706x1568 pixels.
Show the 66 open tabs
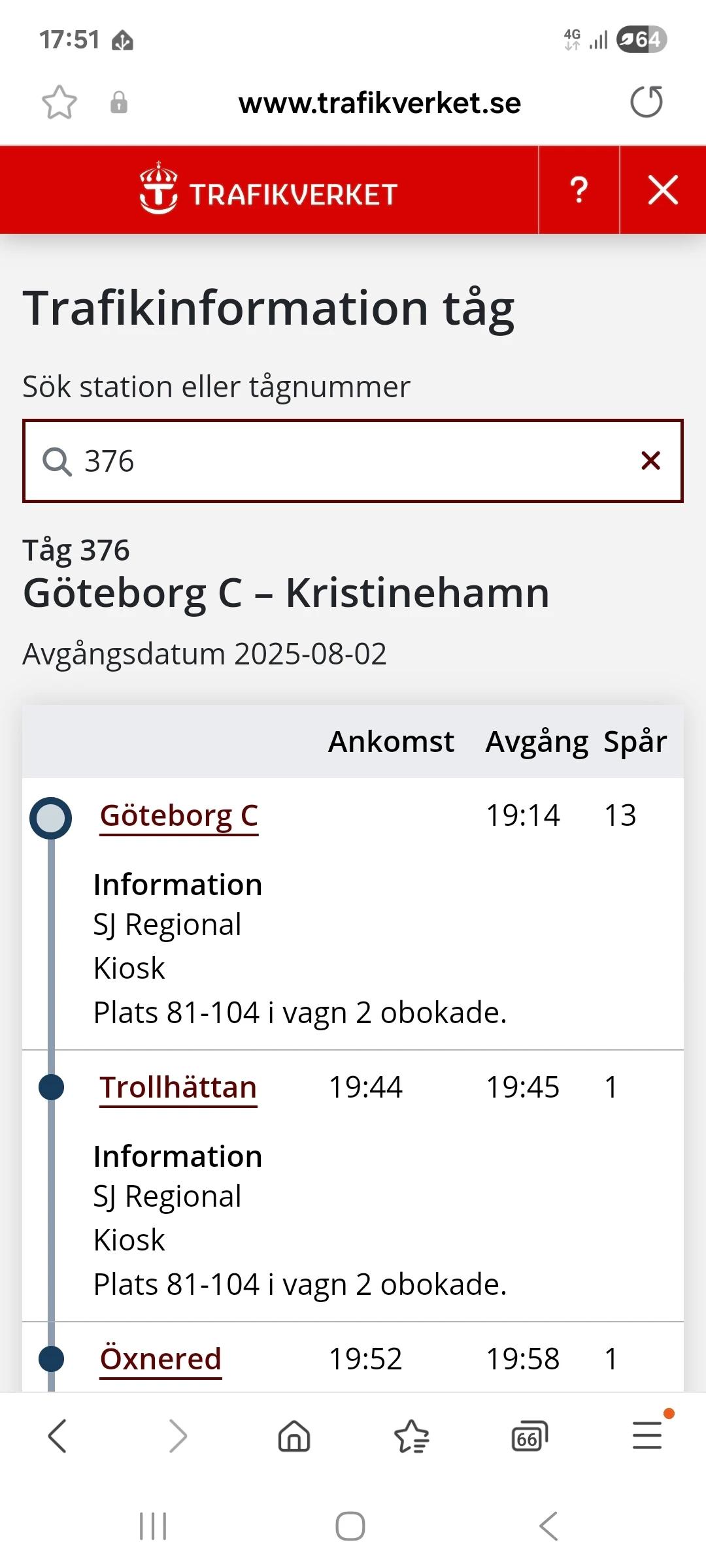coord(529,1436)
